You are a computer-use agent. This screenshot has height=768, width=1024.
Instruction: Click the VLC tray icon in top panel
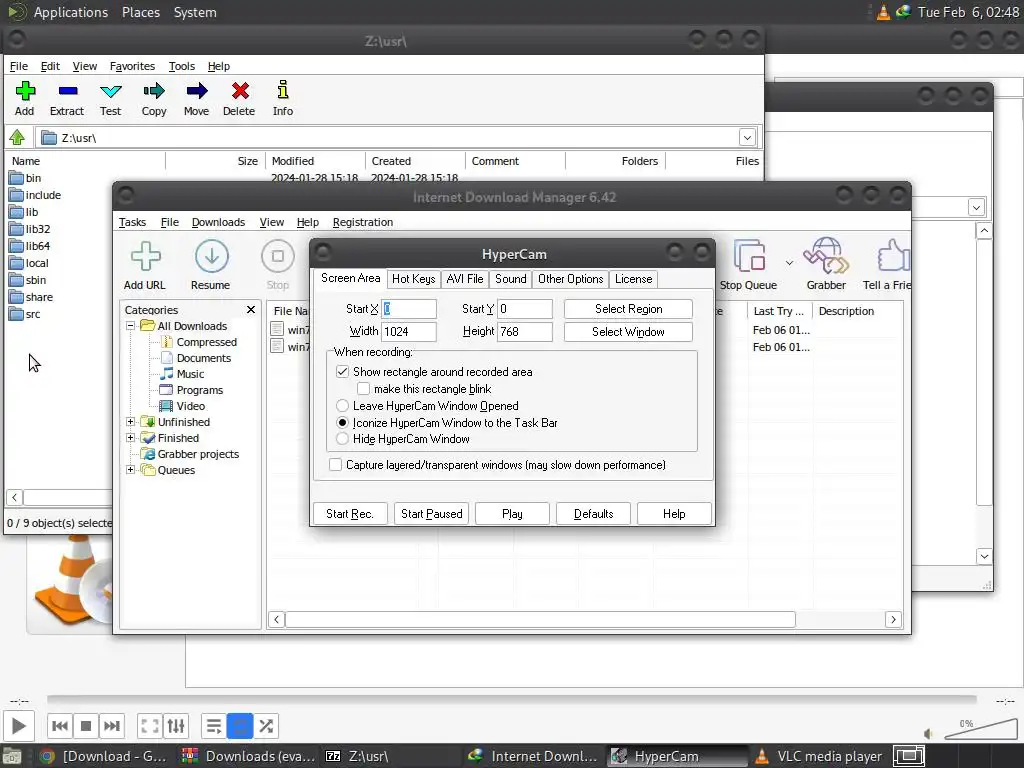[883, 12]
